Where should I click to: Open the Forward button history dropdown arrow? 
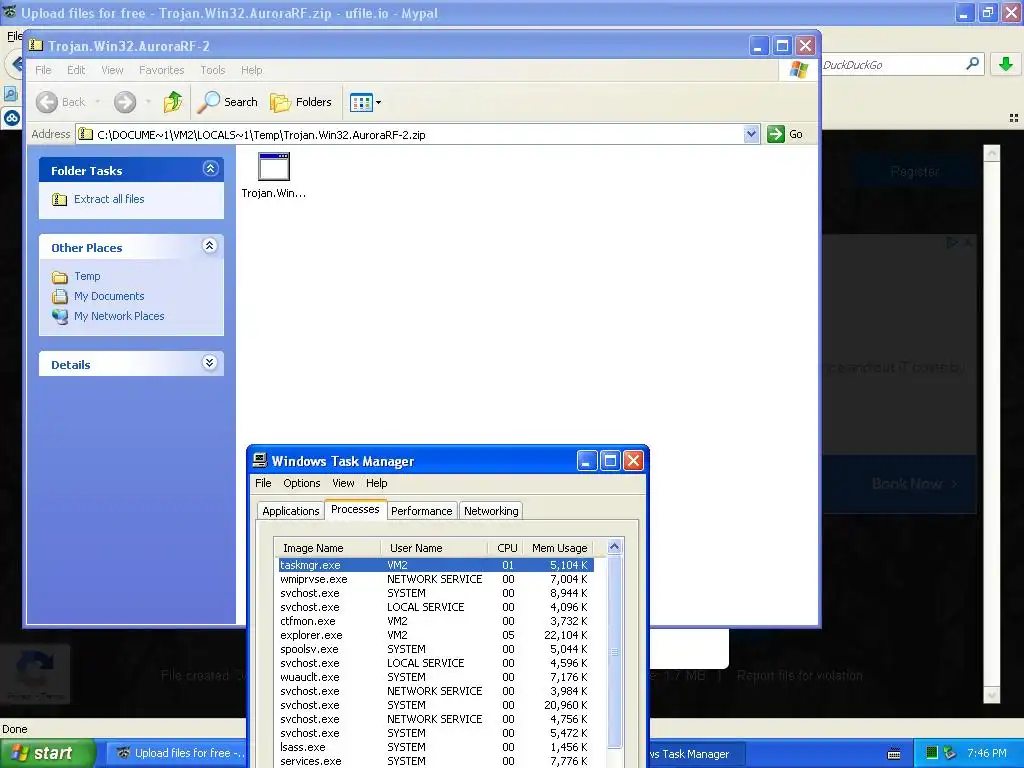click(x=148, y=102)
